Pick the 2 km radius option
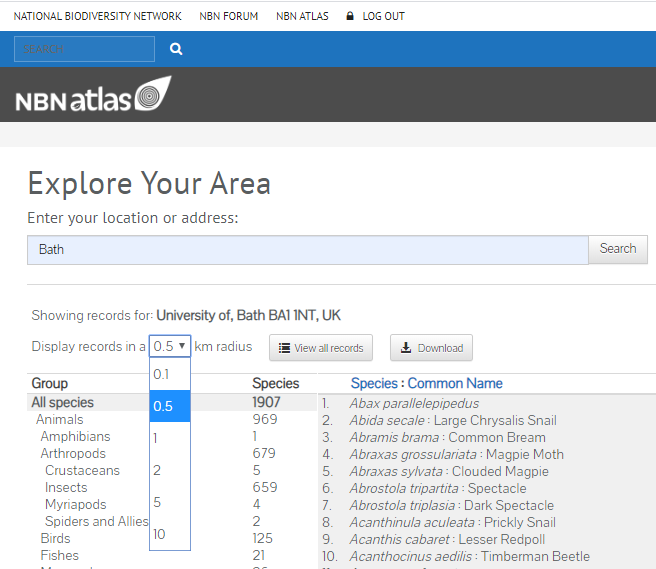Screen dimensions: 656x569 170,470
